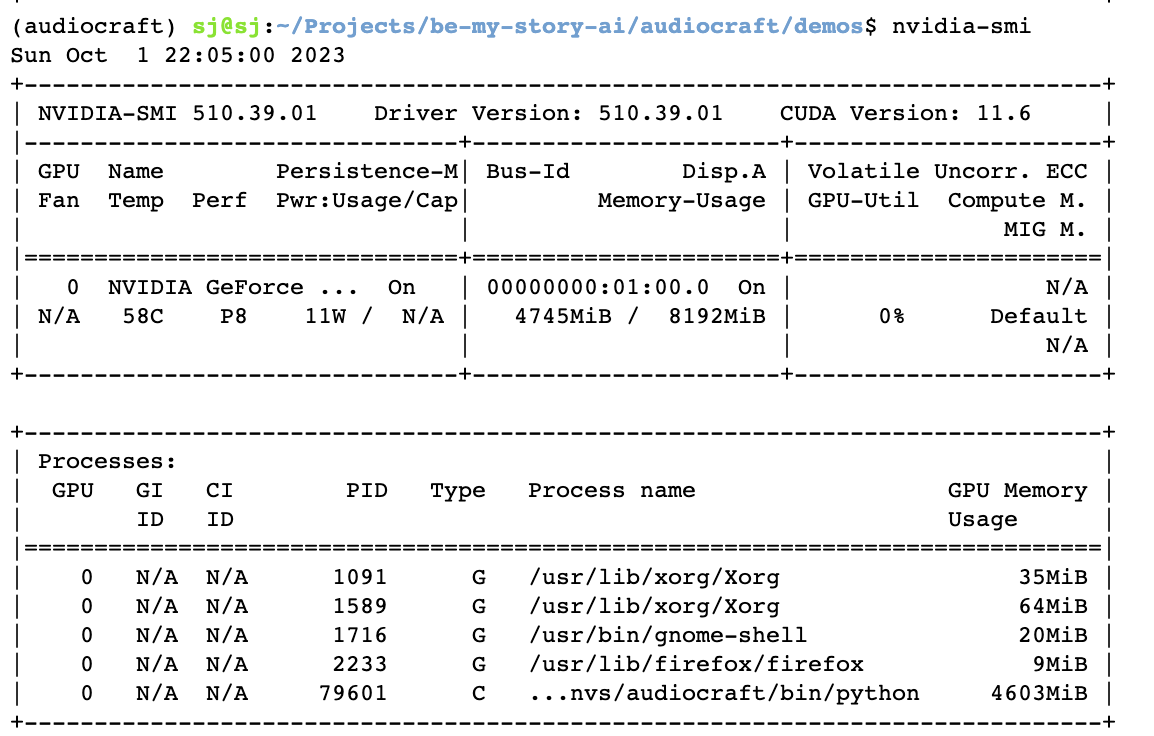This screenshot has height=736, width=1154.
Task: Click the 4745MiB memory used value
Action: click(x=563, y=316)
